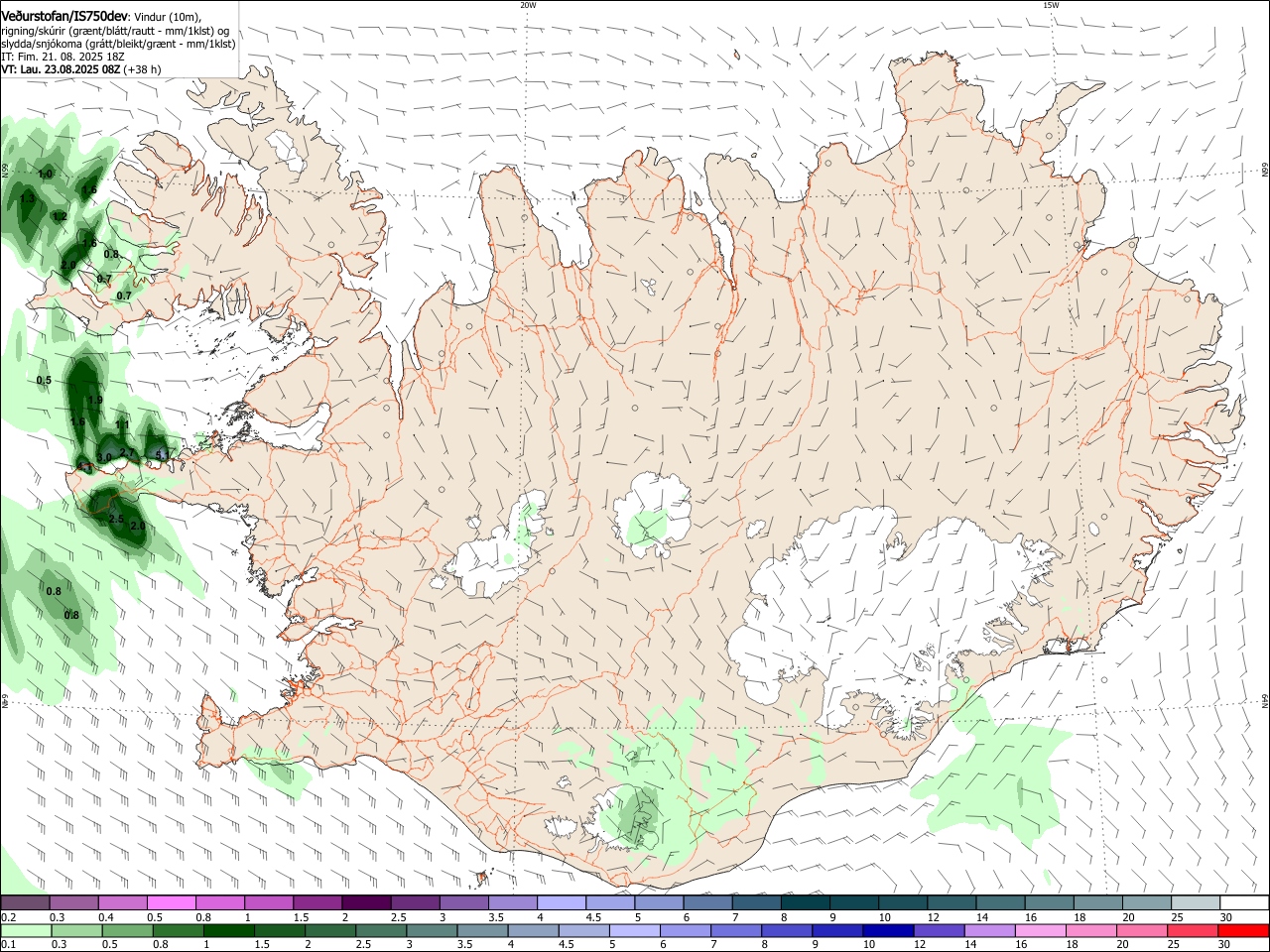Pick the dusky mauve 0.2–0.3 snow swatch
The width and height of the screenshot is (1270, 952).
[26, 902]
